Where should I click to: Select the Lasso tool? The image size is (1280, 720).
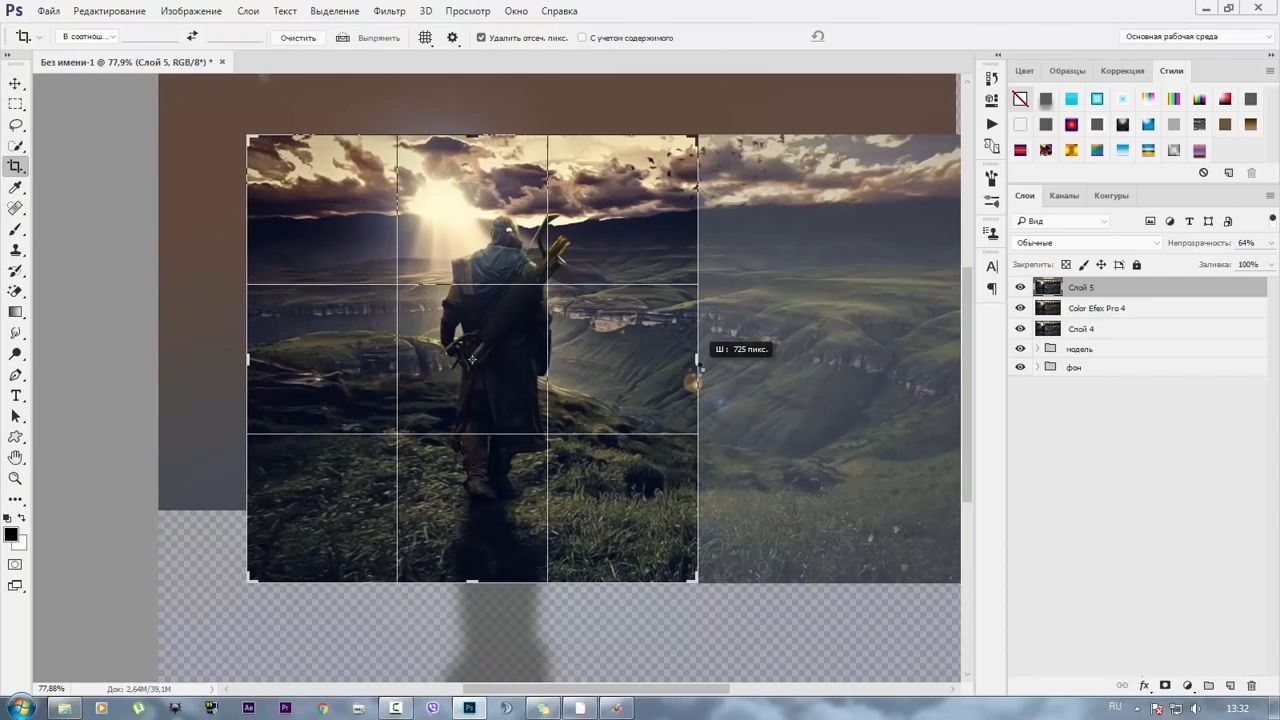15,125
